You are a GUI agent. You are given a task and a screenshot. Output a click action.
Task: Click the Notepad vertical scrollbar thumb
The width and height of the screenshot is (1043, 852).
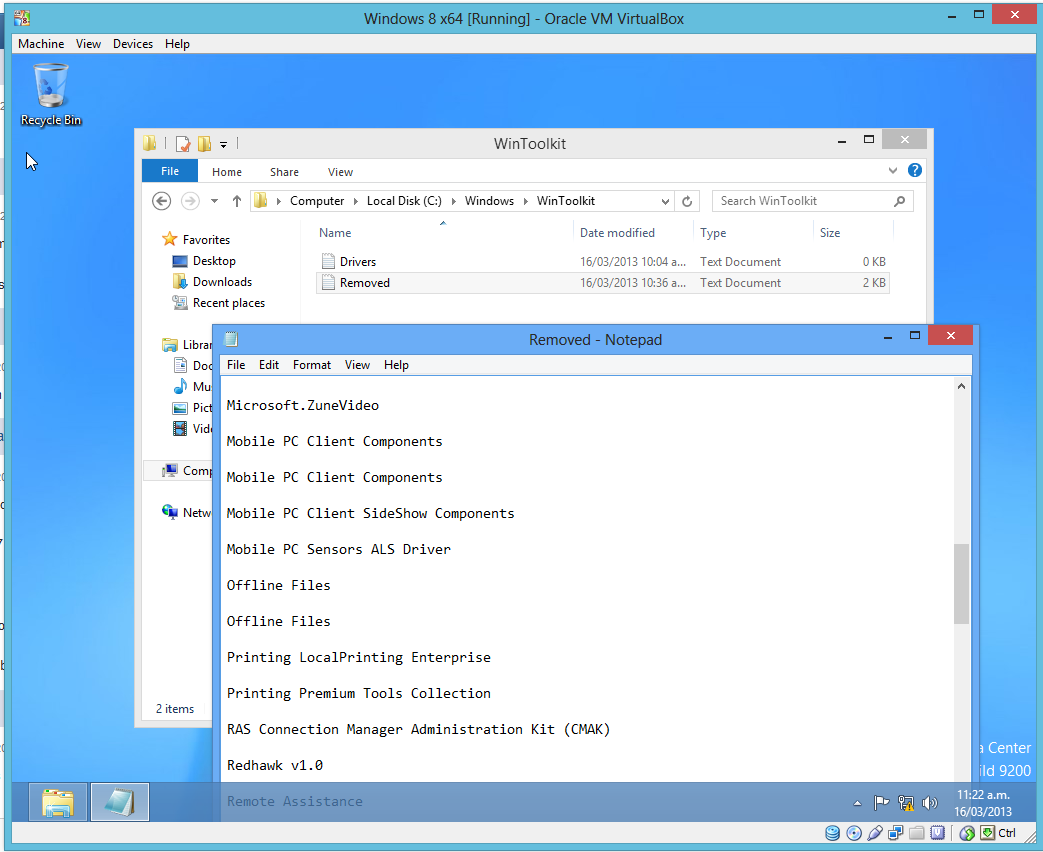coord(961,583)
